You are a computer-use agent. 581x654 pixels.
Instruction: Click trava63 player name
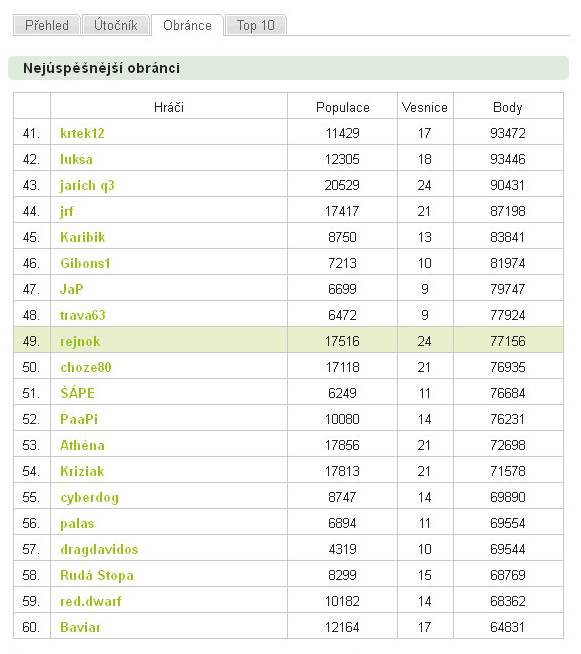click(x=83, y=315)
